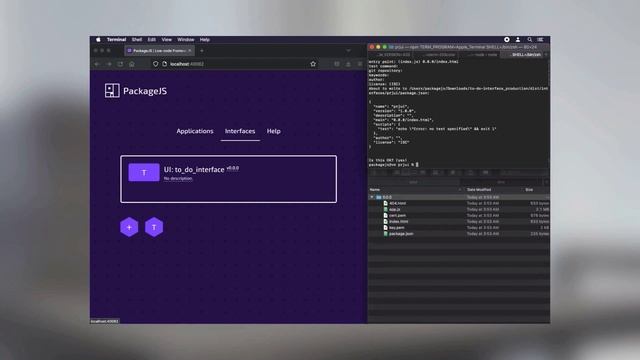This screenshot has height=360, width=640.
Task: Open the list-all-tabs dropdown arrow
Action: (x=348, y=51)
